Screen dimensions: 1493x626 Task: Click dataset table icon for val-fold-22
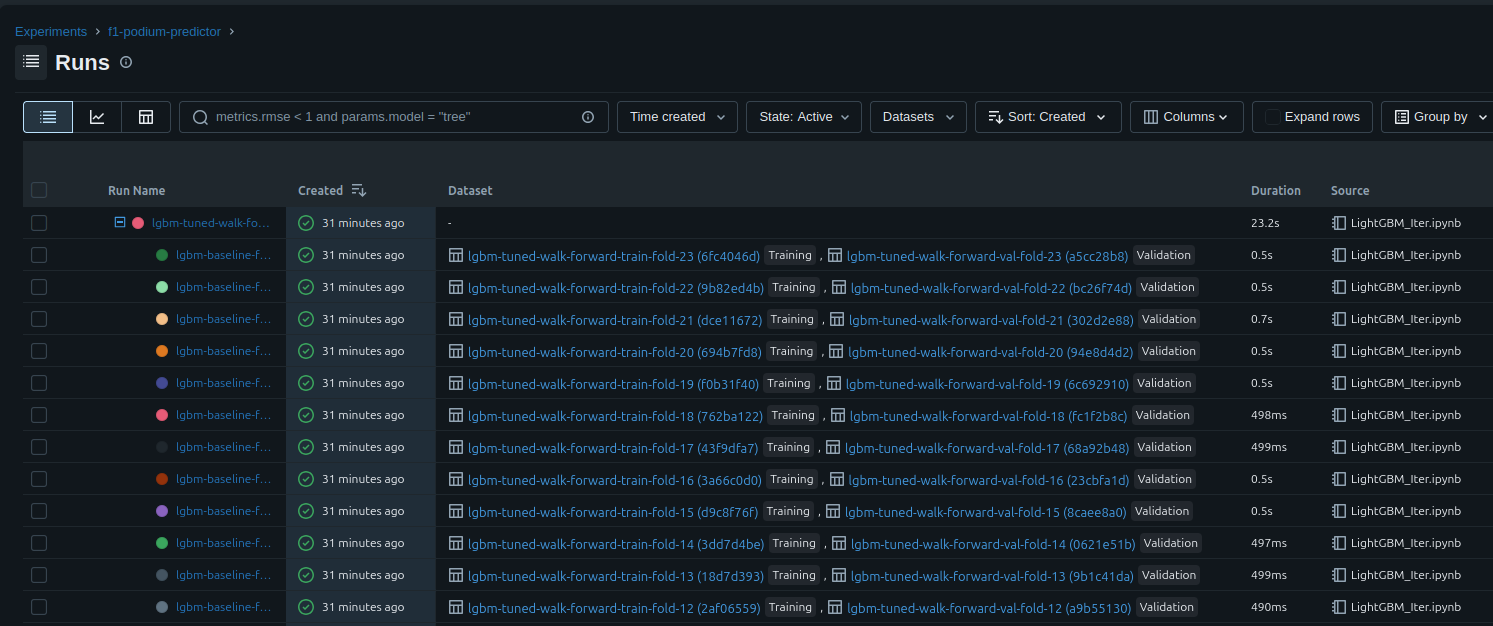pos(838,287)
